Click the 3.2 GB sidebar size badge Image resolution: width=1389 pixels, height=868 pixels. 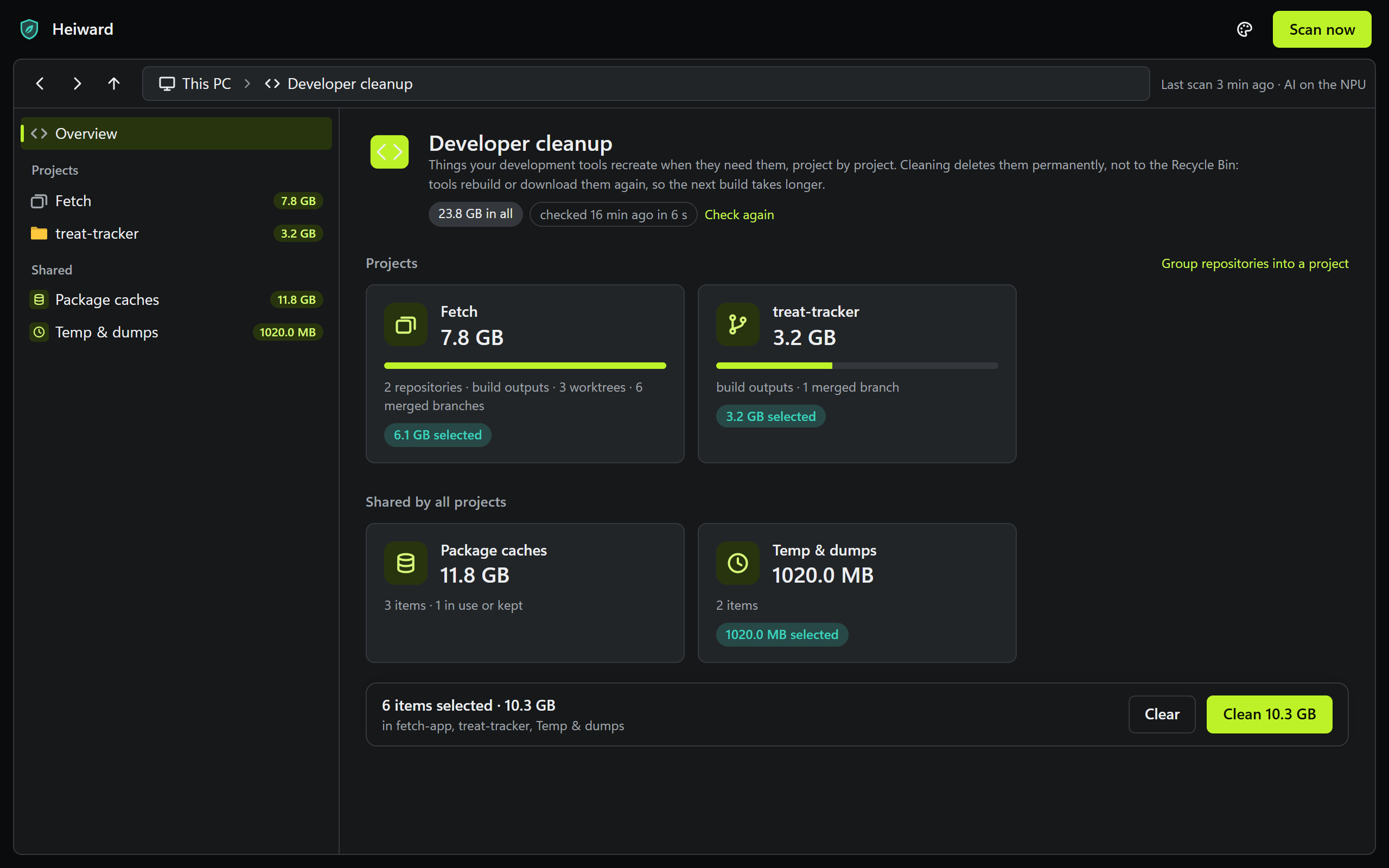[x=298, y=234]
